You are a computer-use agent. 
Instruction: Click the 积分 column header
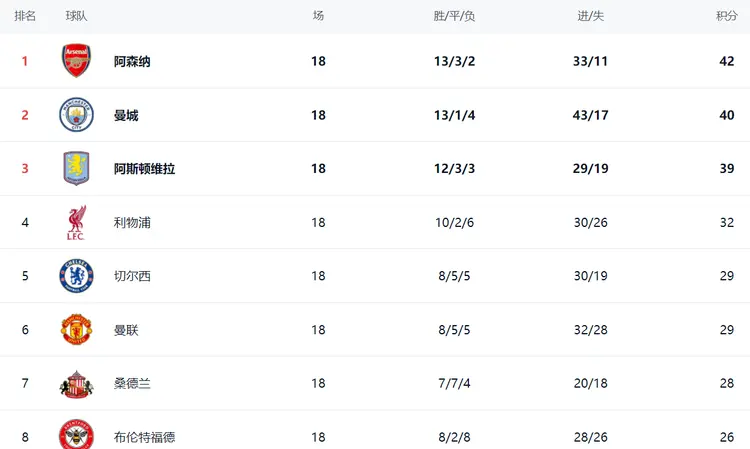click(x=727, y=16)
